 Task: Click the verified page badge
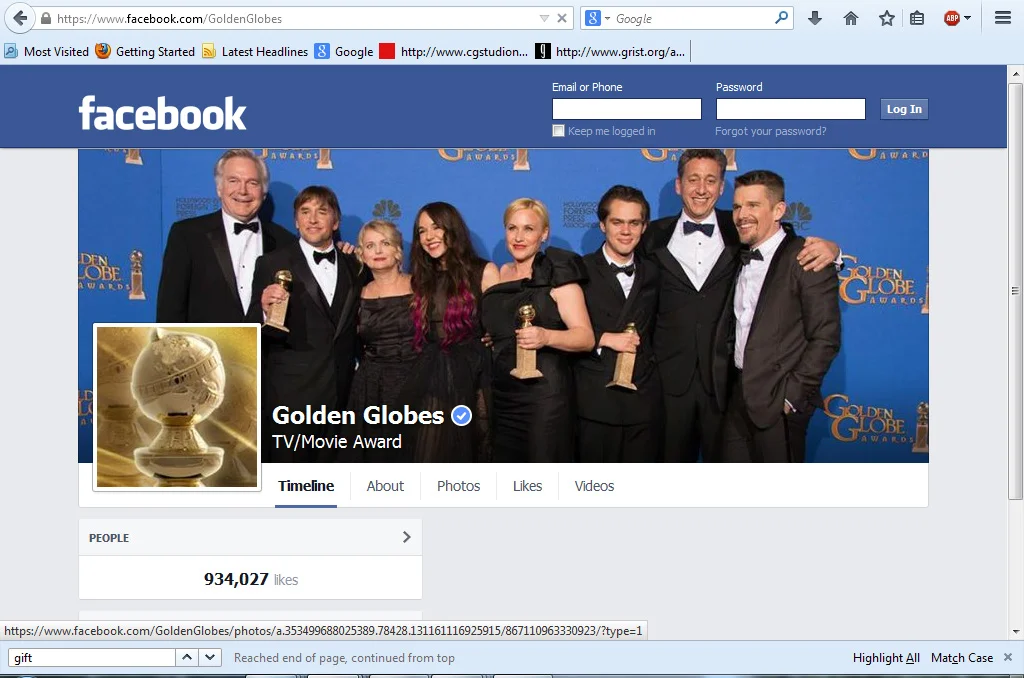click(x=462, y=415)
